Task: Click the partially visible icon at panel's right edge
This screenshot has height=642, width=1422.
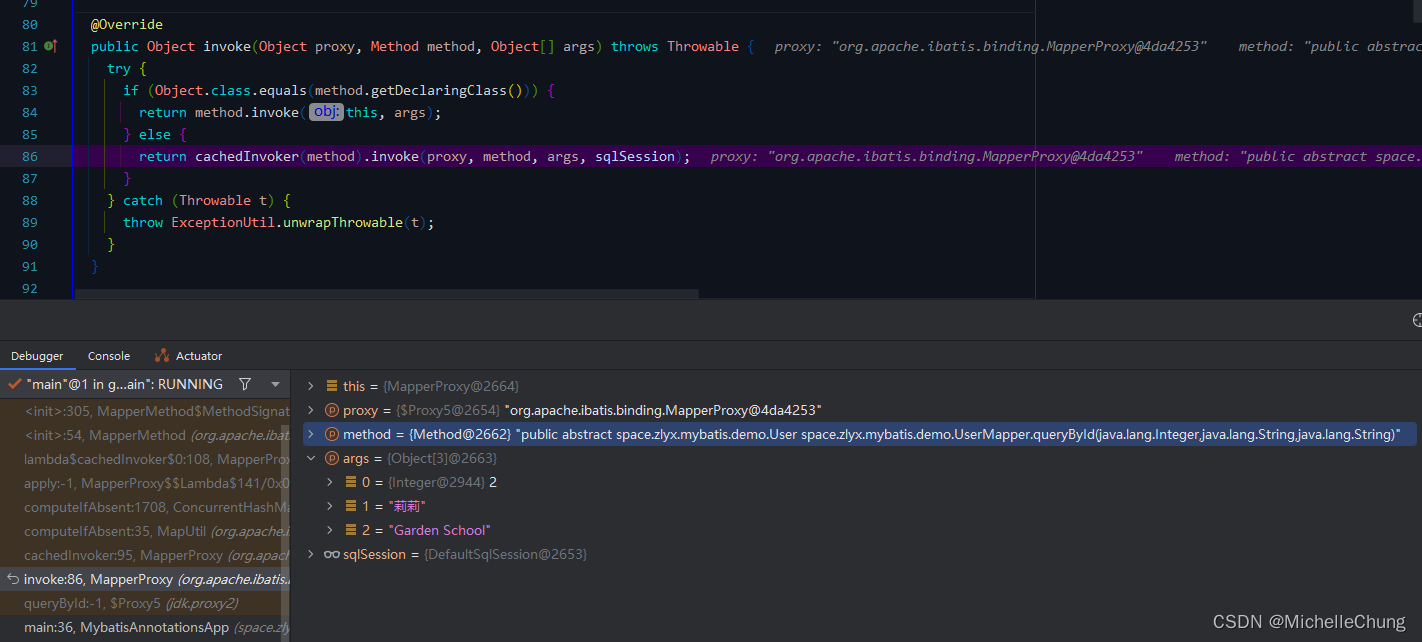Action: [1417, 320]
